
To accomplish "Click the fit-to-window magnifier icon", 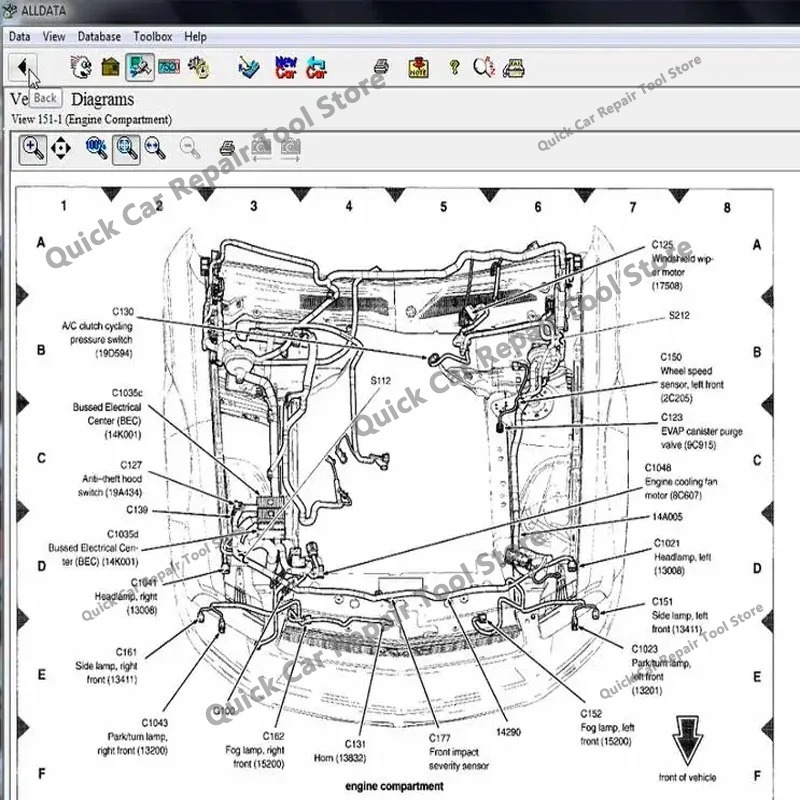I will (127, 149).
